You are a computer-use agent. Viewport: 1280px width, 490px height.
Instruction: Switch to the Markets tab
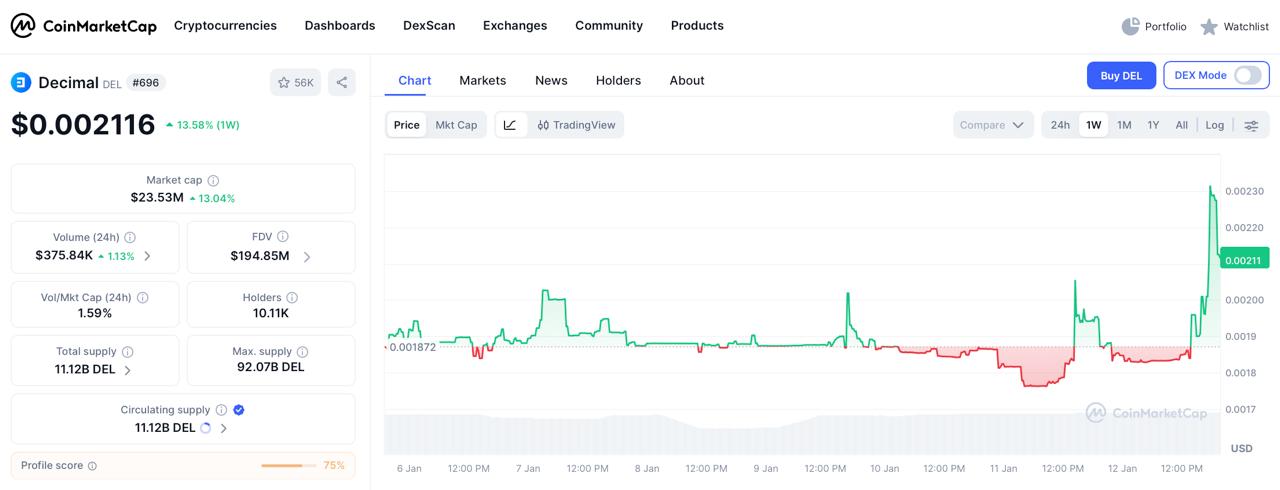482,80
